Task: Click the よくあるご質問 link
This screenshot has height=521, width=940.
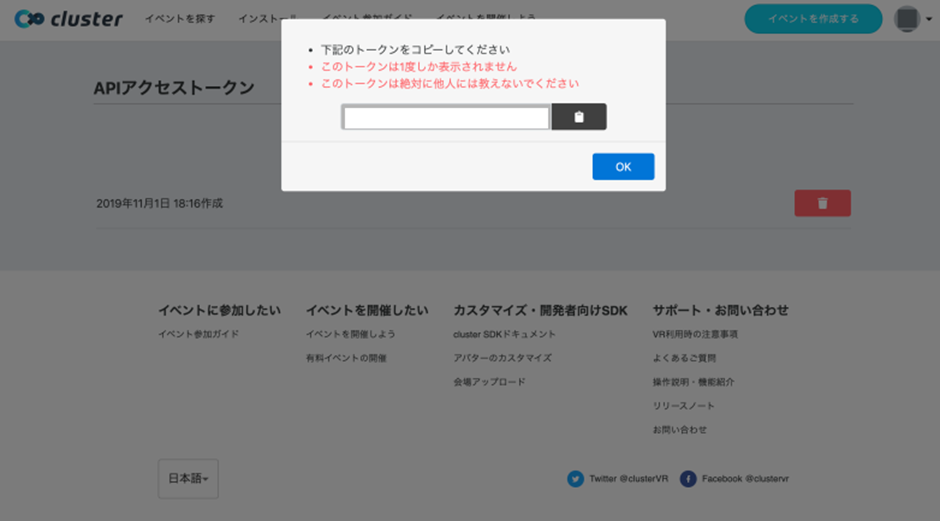Action: [x=684, y=358]
